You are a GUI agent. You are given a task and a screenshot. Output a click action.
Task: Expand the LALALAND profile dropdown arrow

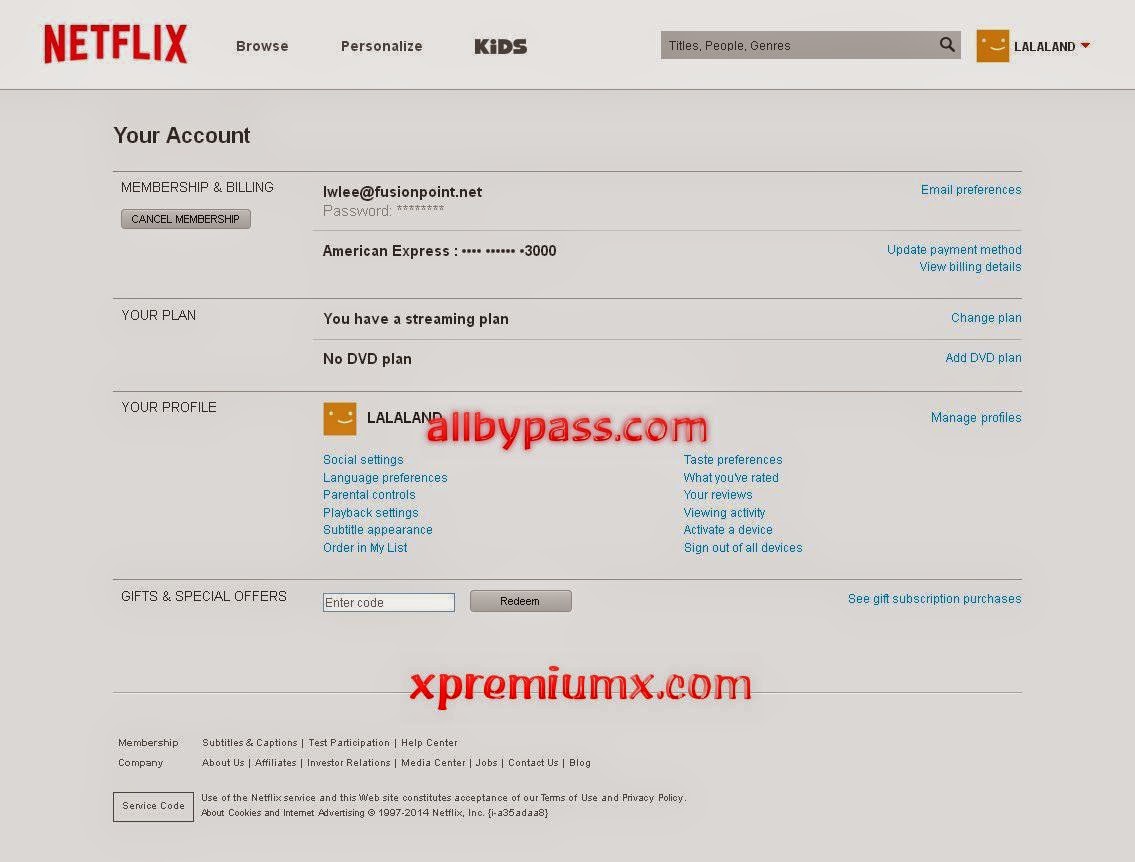(x=1085, y=46)
